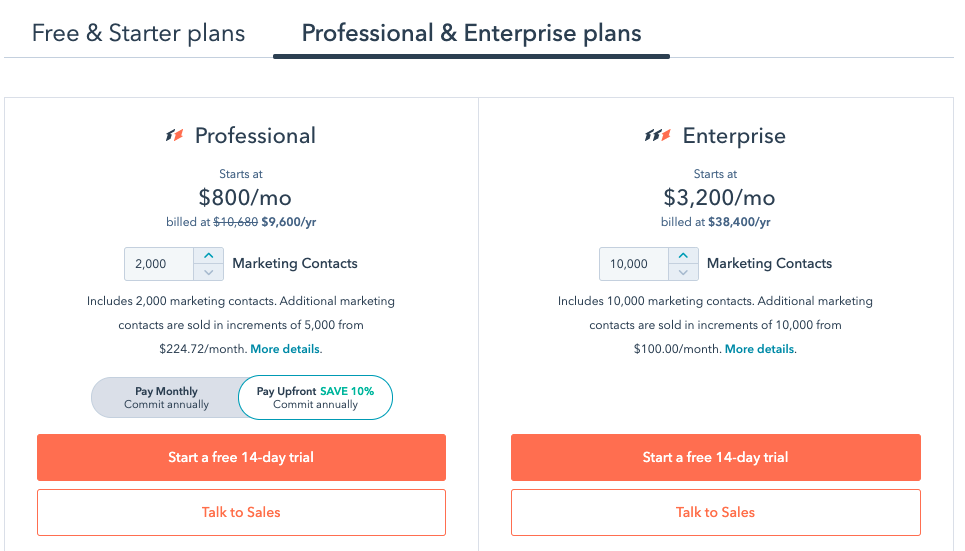Start a free 14-day Professional trial
This screenshot has width=965, height=551.
(x=241, y=457)
